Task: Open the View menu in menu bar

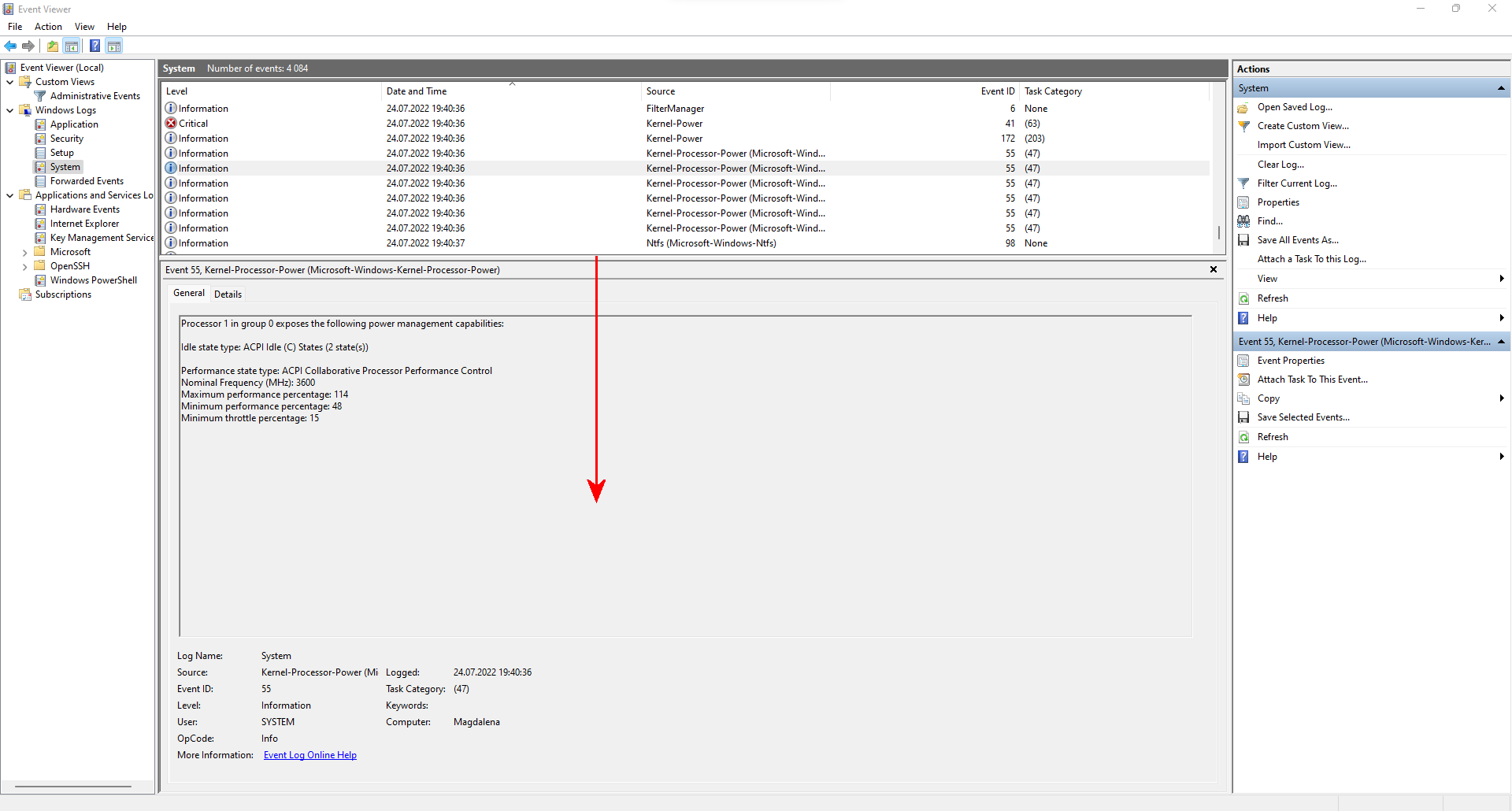Action: click(x=84, y=27)
